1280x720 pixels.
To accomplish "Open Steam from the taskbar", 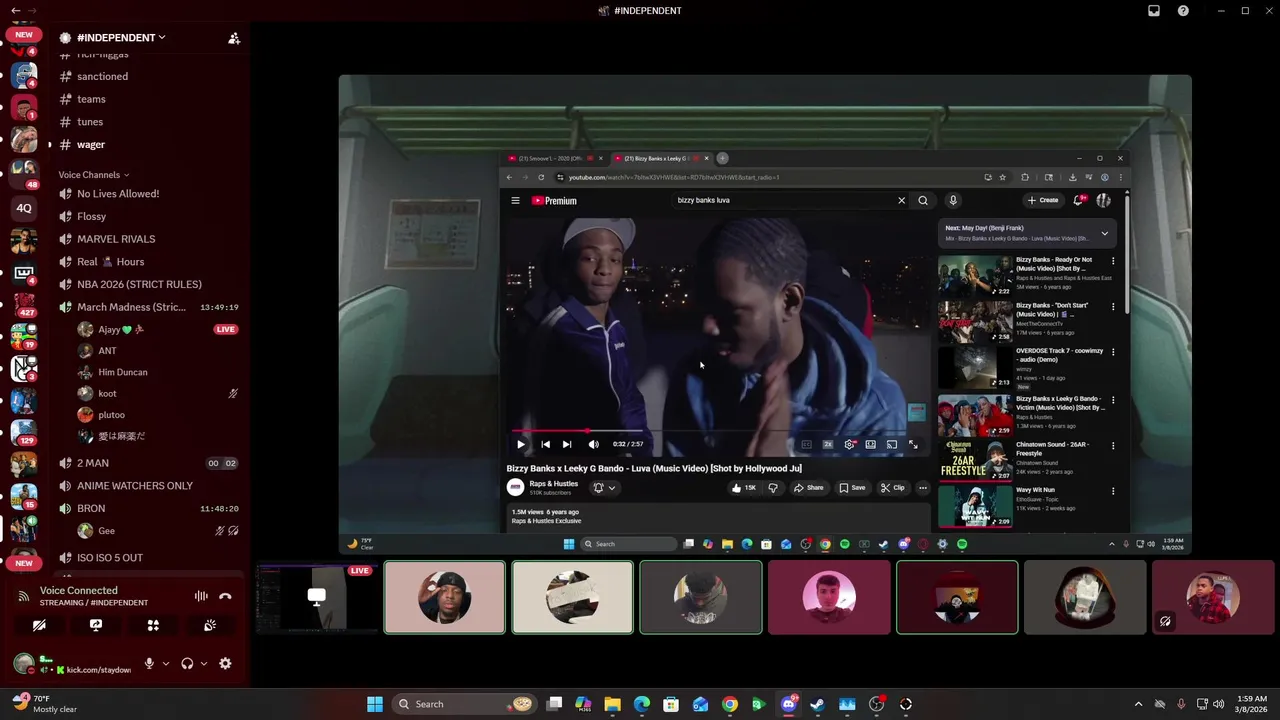I will (x=818, y=704).
